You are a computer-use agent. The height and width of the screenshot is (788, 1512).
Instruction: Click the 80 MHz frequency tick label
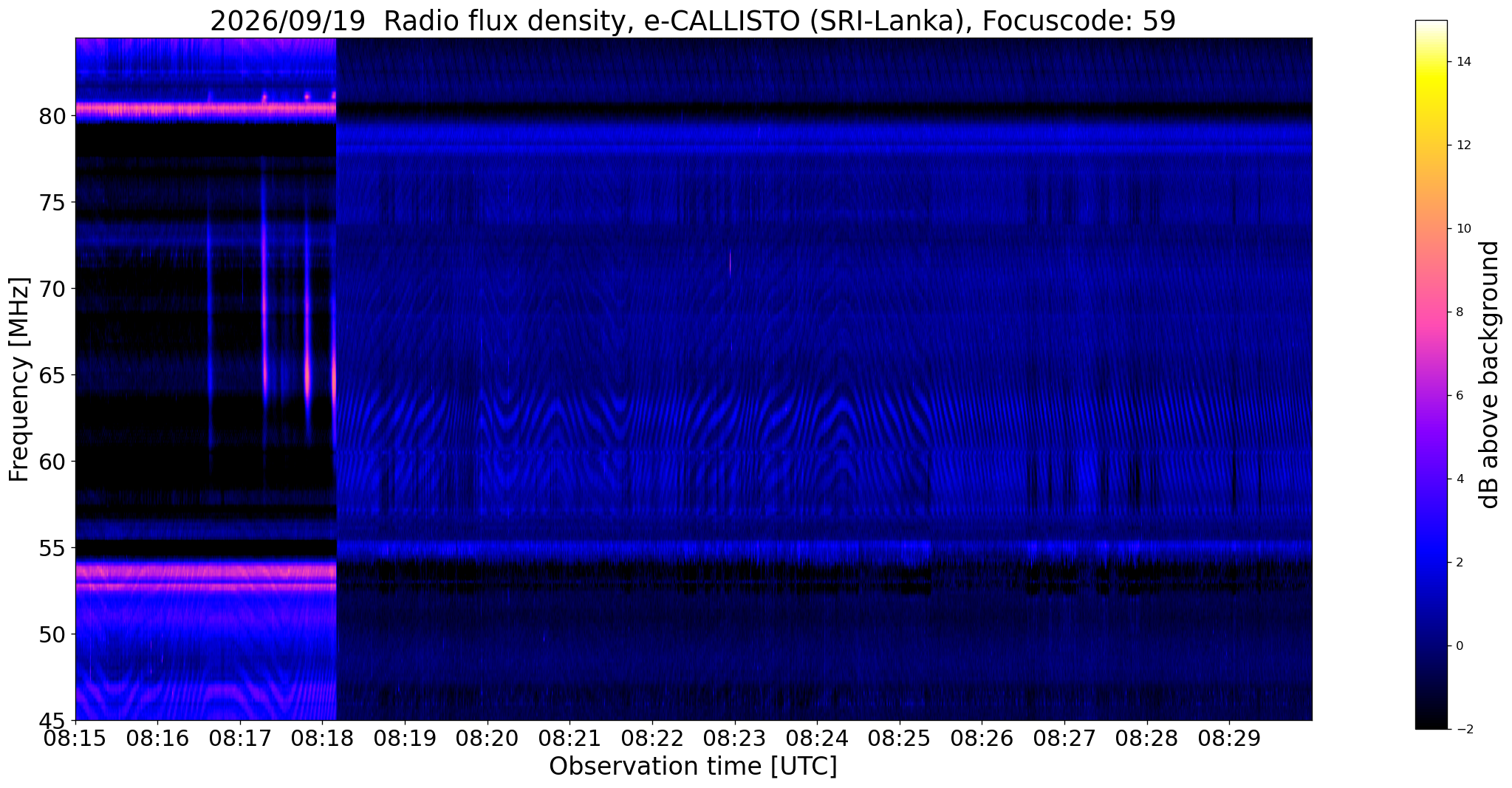(52, 116)
